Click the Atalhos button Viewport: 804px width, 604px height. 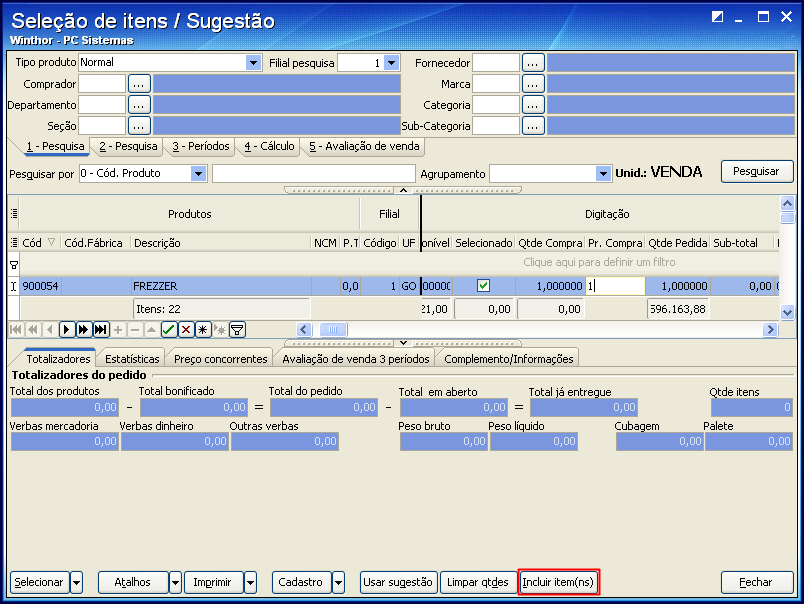point(133,582)
